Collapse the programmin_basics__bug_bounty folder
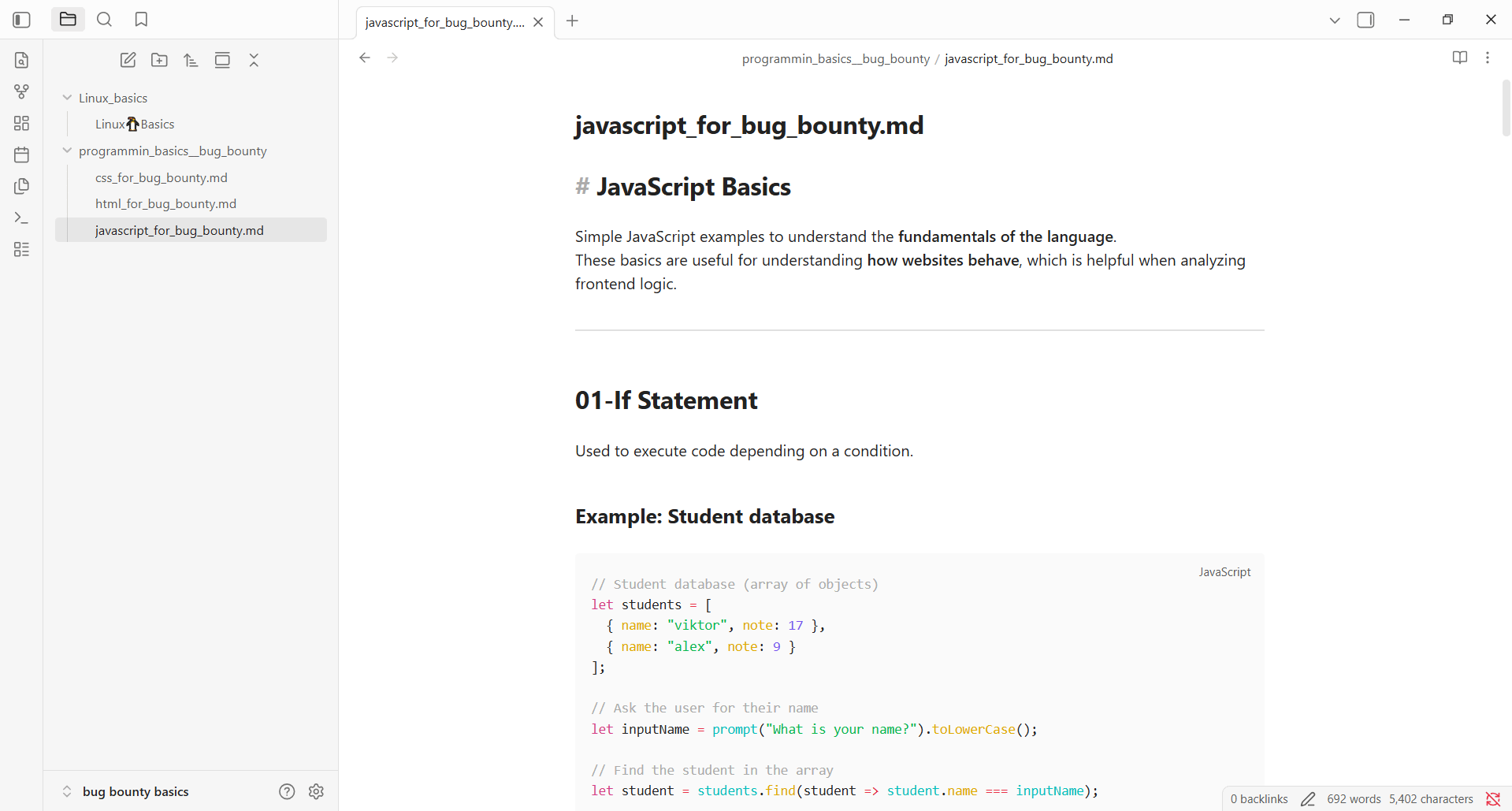The width and height of the screenshot is (1512, 811). 67,151
